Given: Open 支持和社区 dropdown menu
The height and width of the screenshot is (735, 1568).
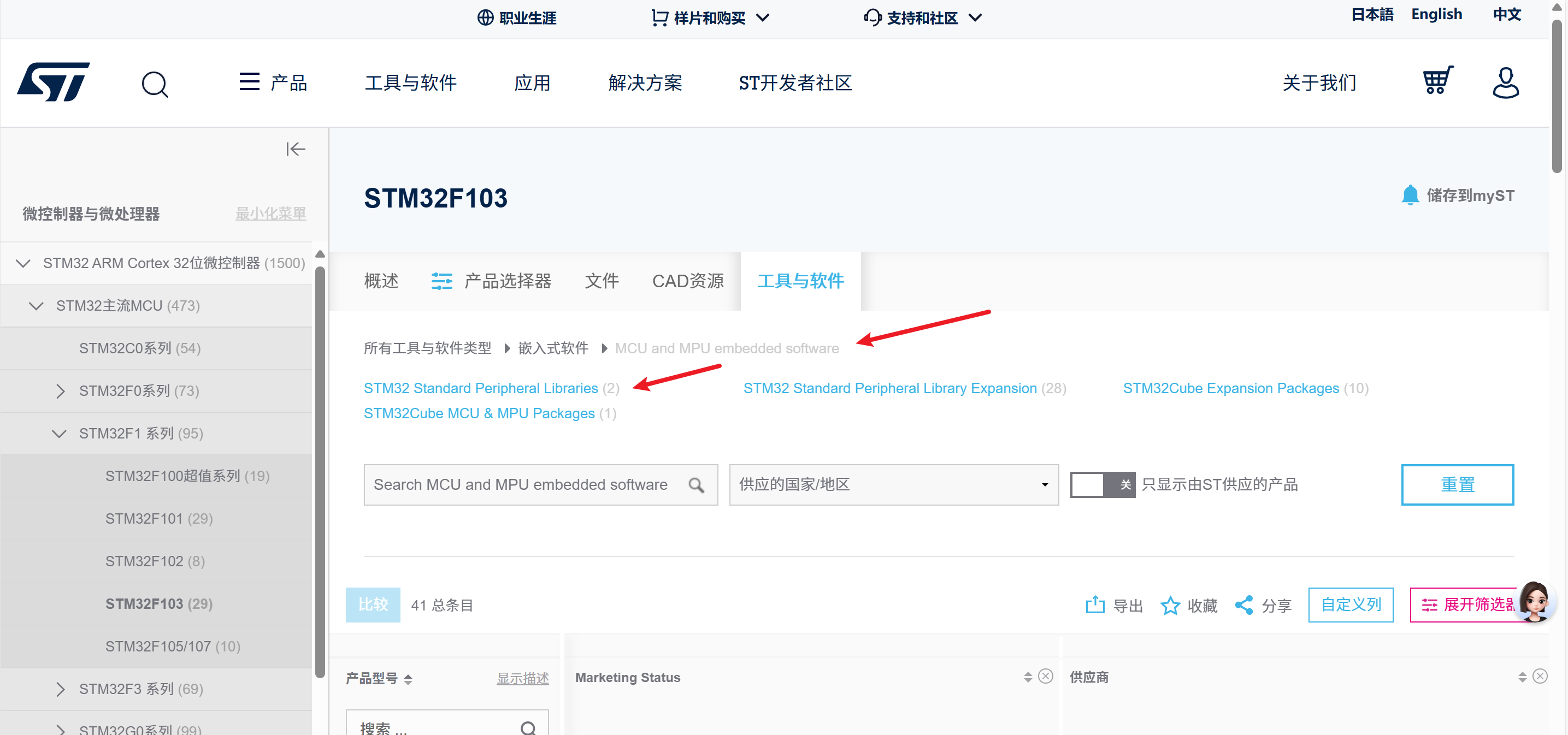Looking at the screenshot, I should point(923,17).
